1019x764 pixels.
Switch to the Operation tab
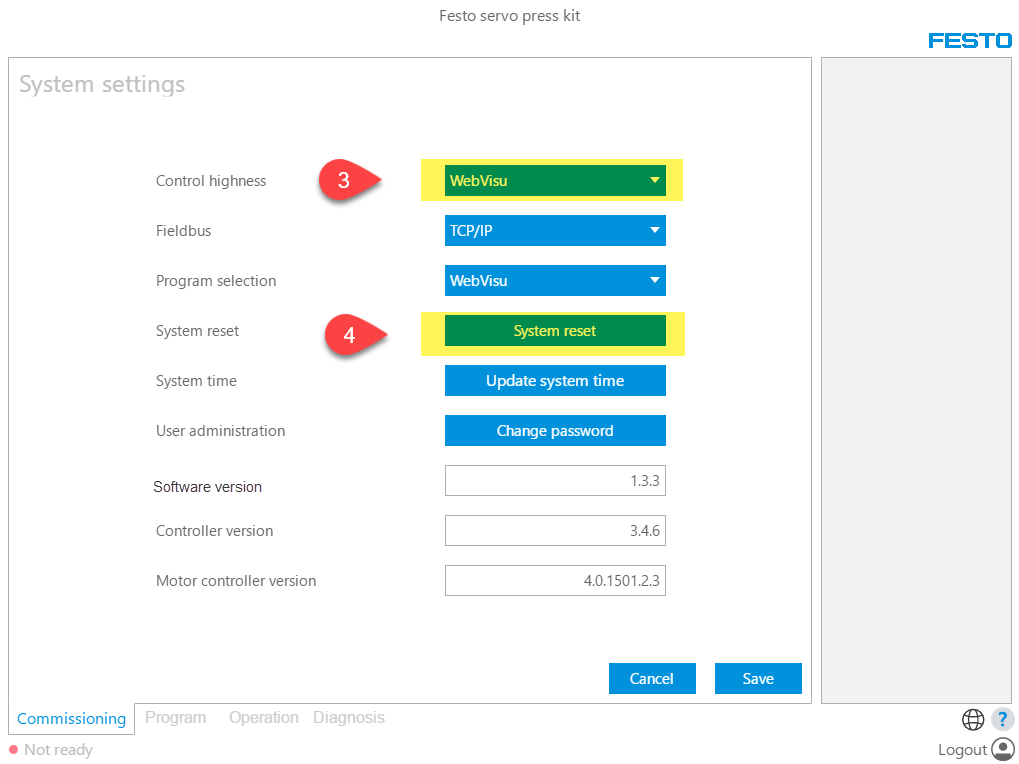[264, 717]
